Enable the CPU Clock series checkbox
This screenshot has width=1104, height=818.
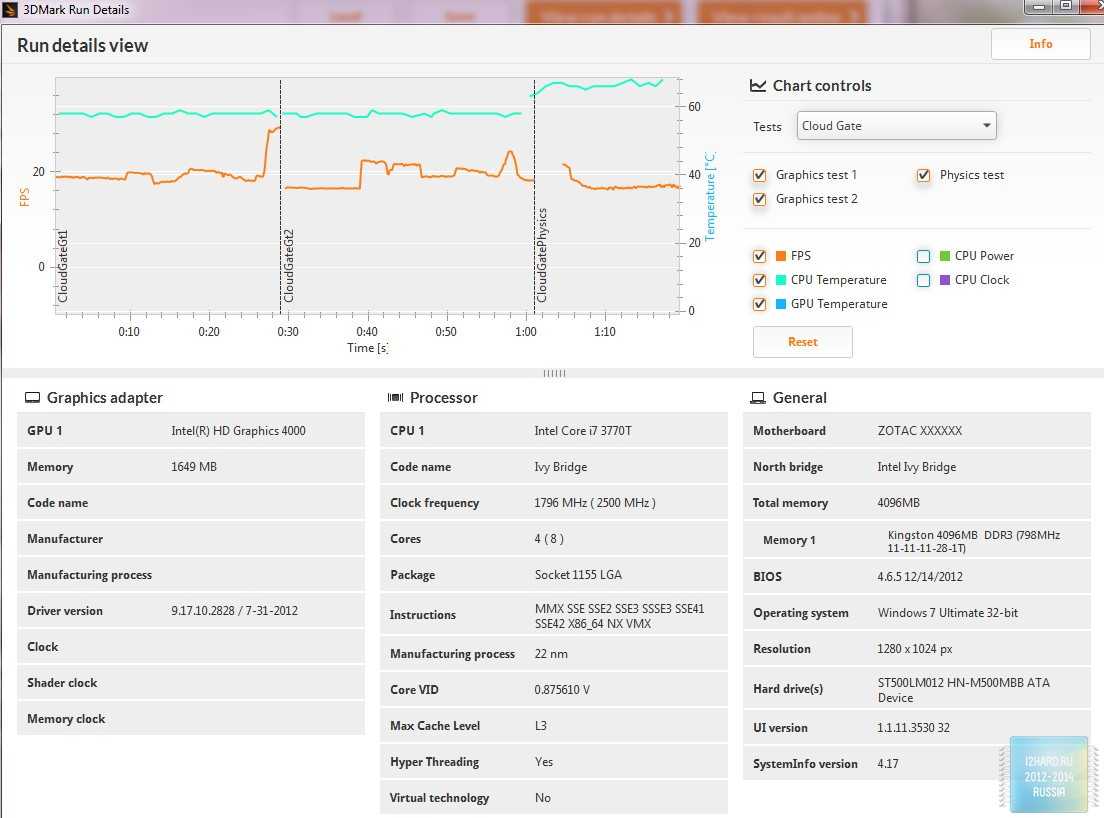924,280
